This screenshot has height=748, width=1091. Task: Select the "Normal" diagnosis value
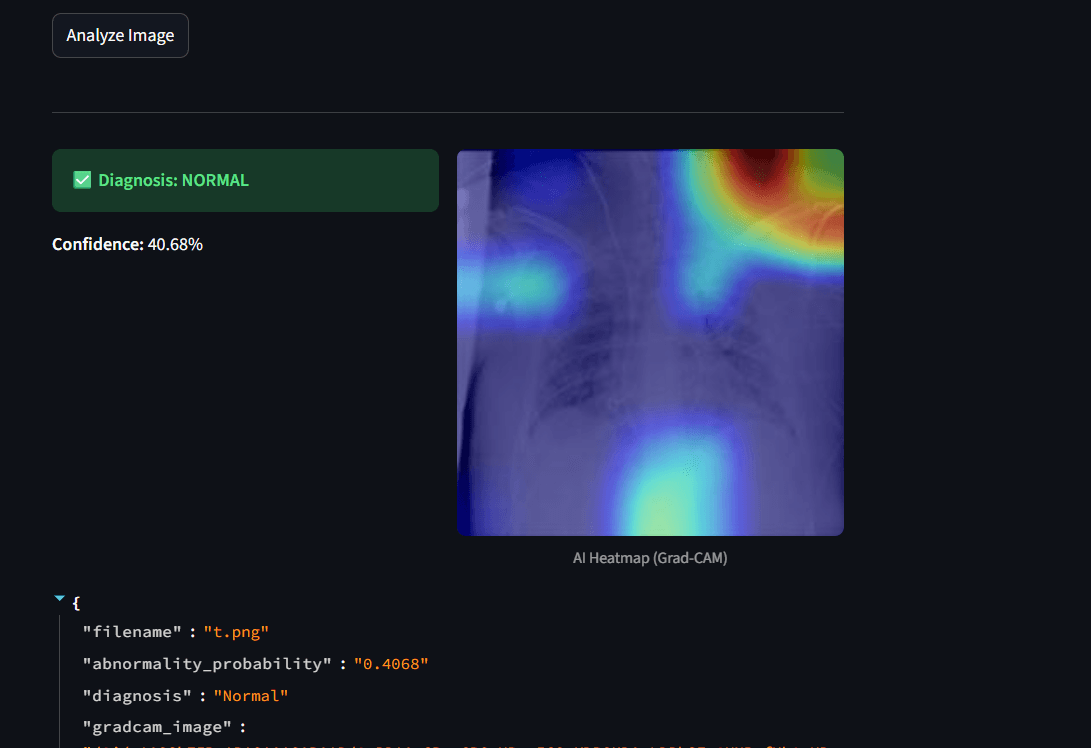(250, 696)
